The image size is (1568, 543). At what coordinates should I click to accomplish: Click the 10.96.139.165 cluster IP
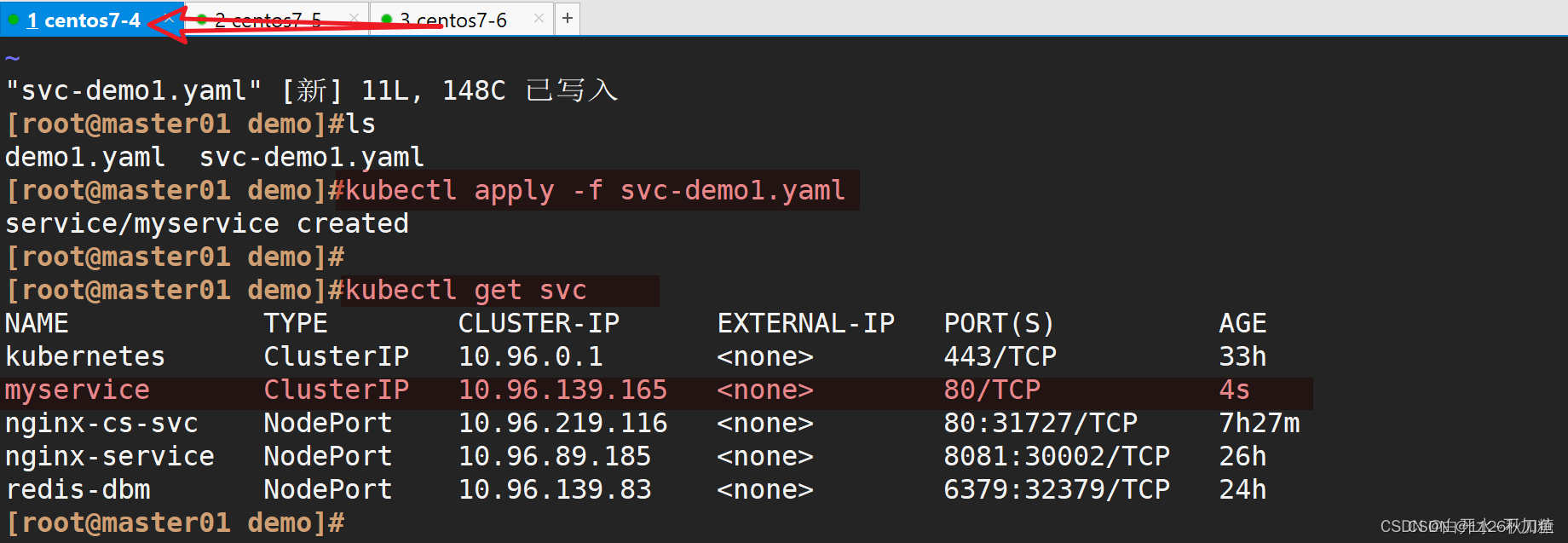tap(562, 390)
